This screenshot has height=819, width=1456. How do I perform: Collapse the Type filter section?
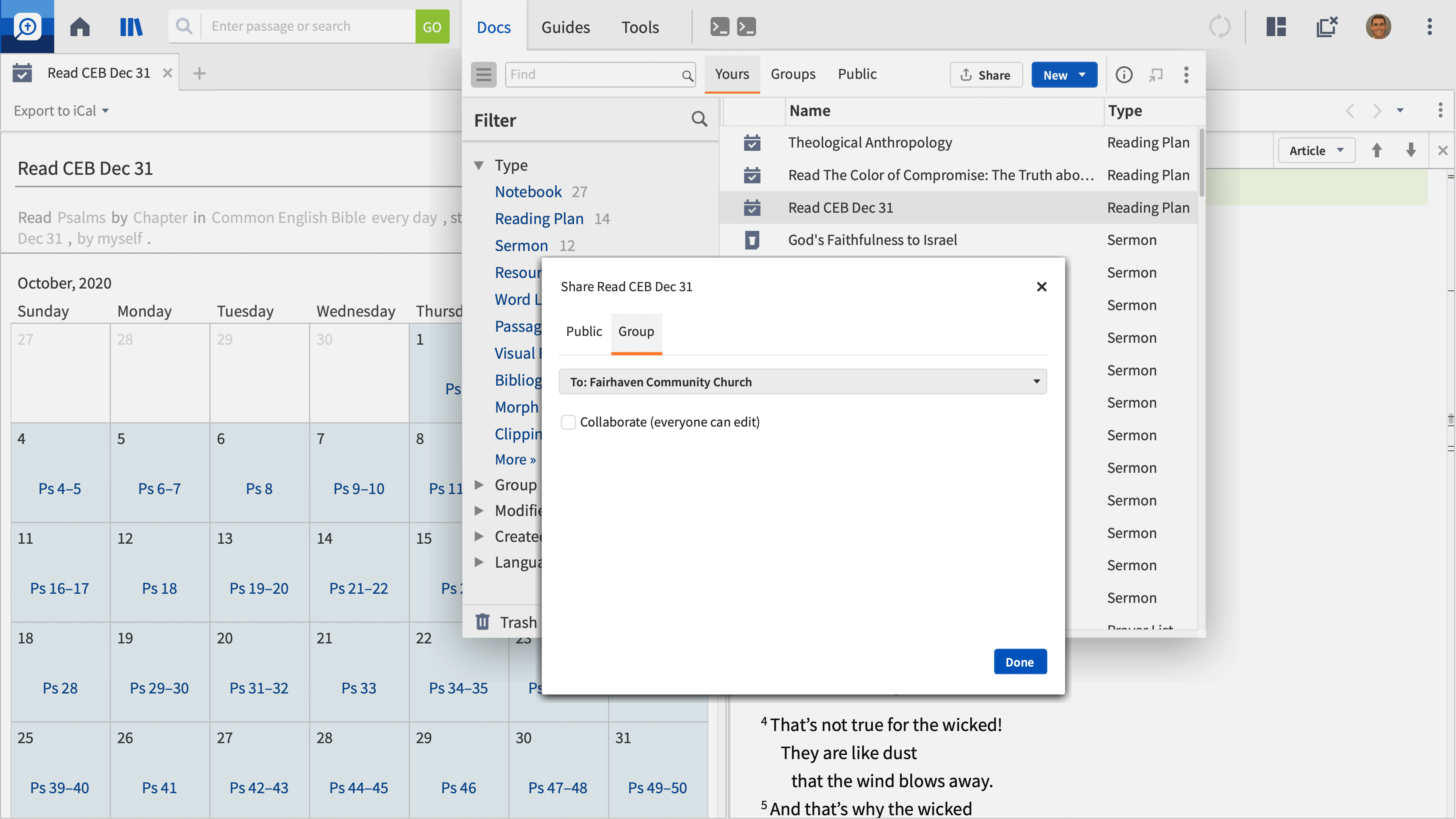(x=479, y=165)
